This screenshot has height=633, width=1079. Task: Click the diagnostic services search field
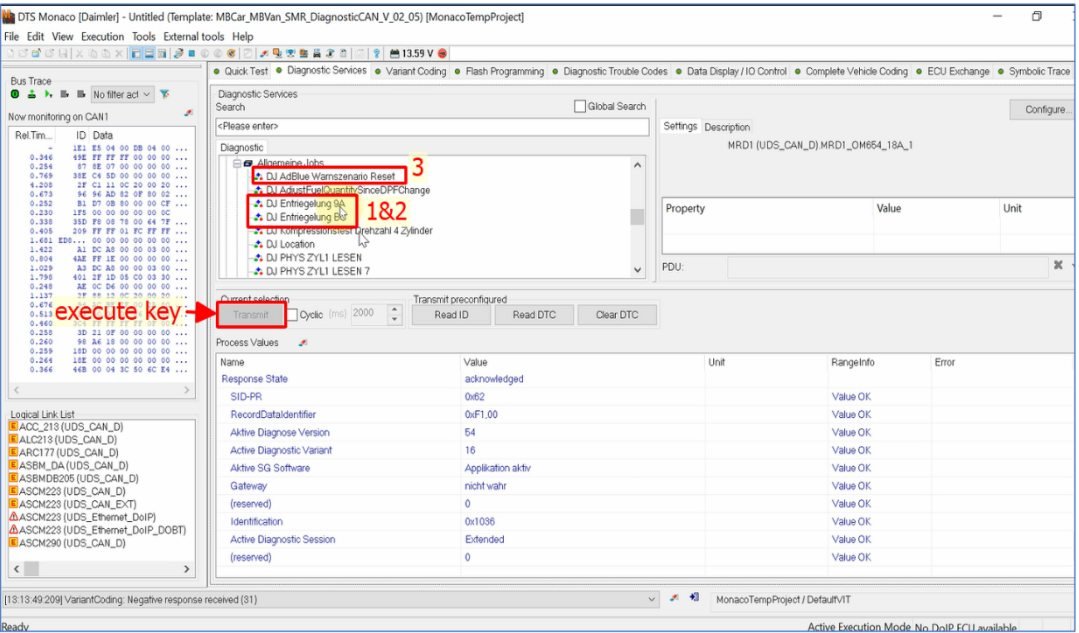click(430, 127)
